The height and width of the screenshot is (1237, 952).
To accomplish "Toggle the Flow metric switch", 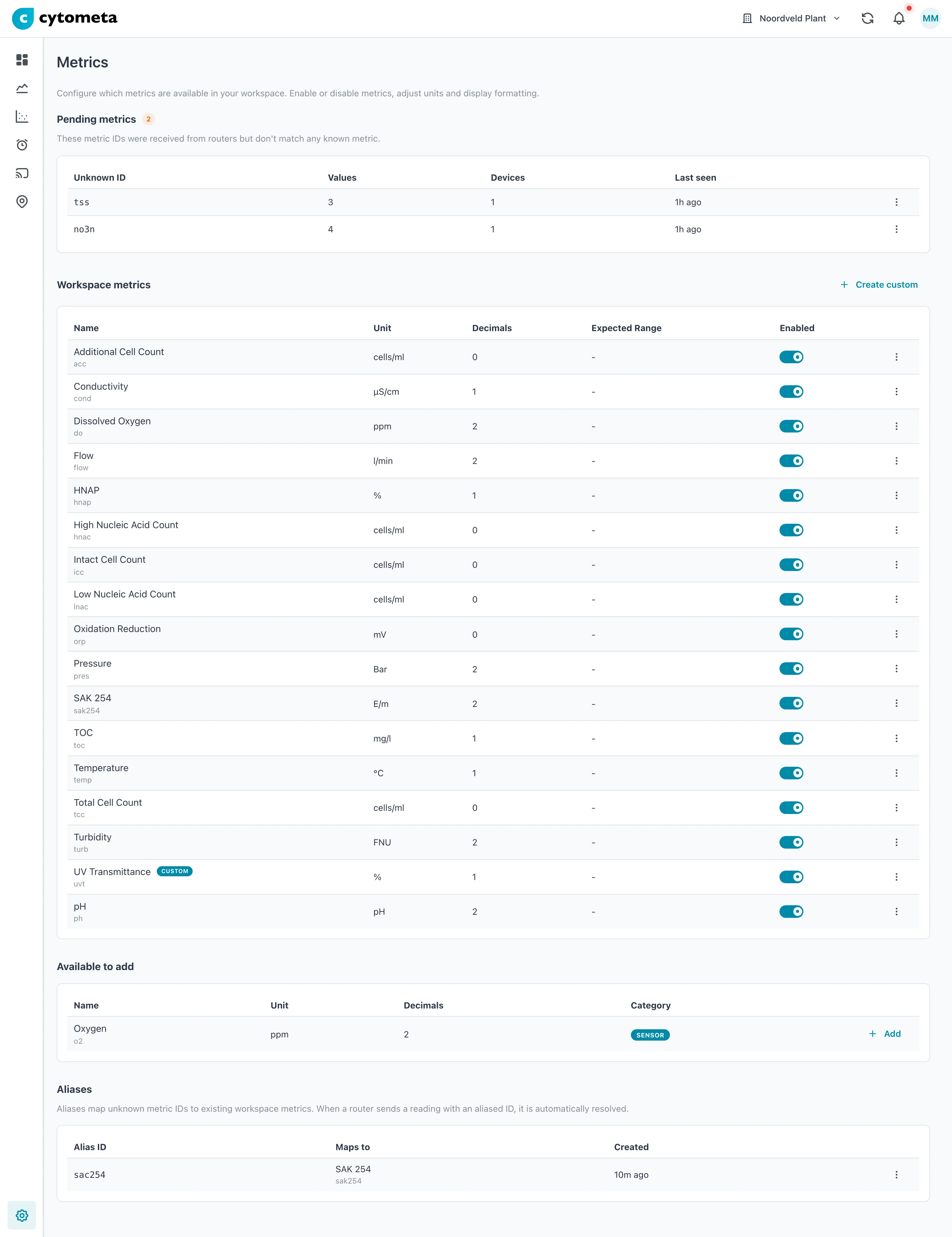I will (x=791, y=460).
